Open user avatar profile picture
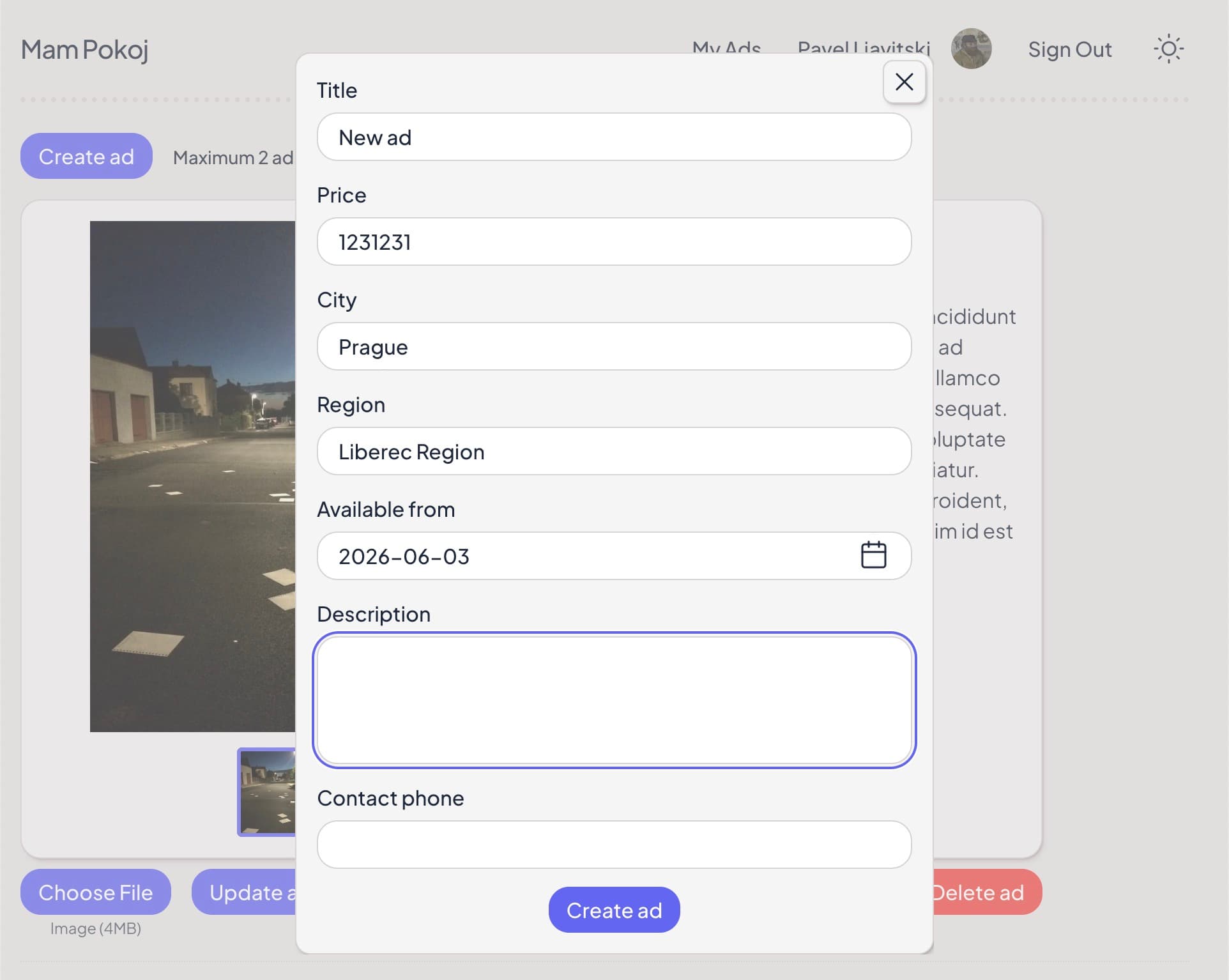1229x980 pixels. tap(971, 49)
